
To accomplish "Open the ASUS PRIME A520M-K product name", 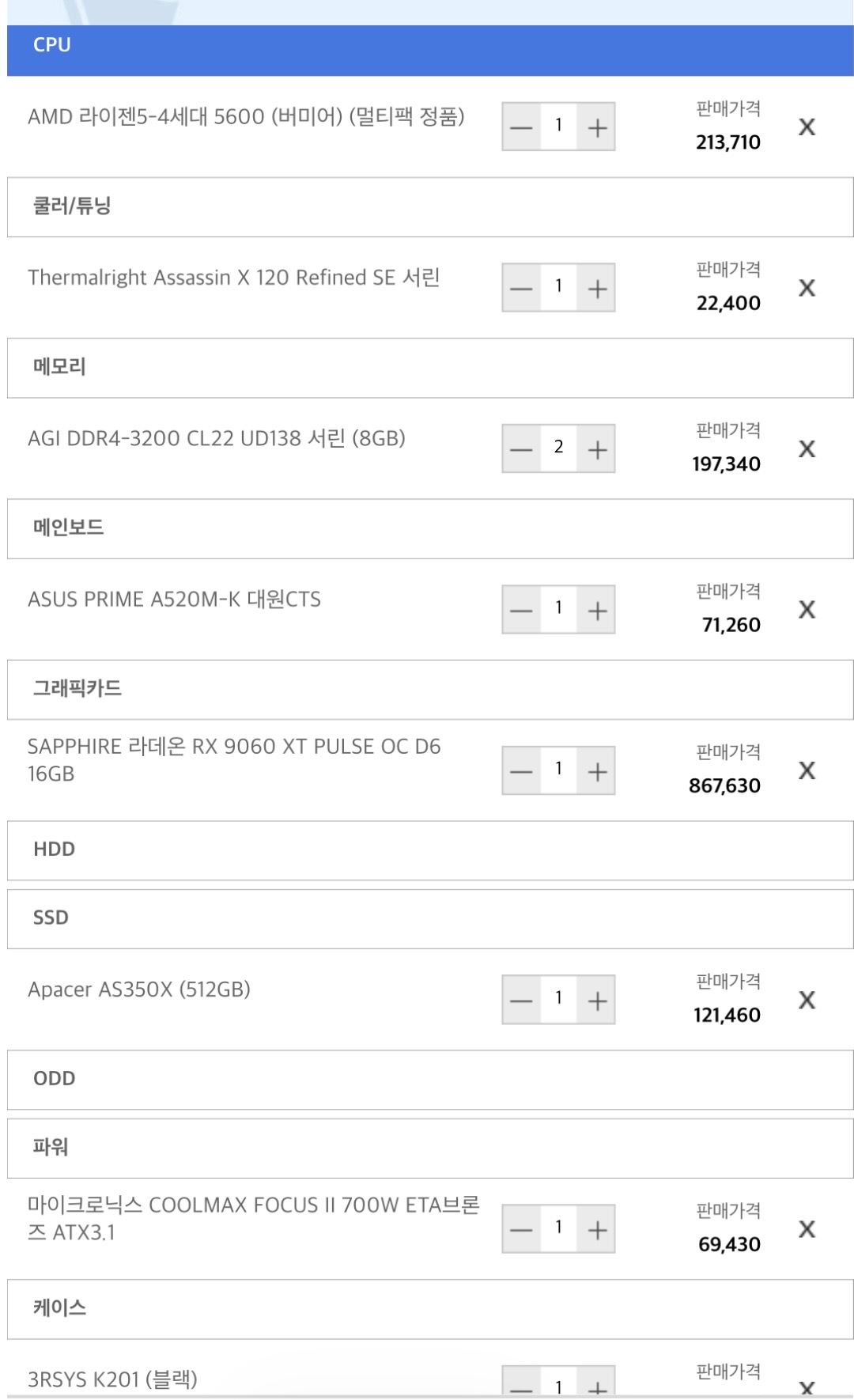I will (x=174, y=600).
